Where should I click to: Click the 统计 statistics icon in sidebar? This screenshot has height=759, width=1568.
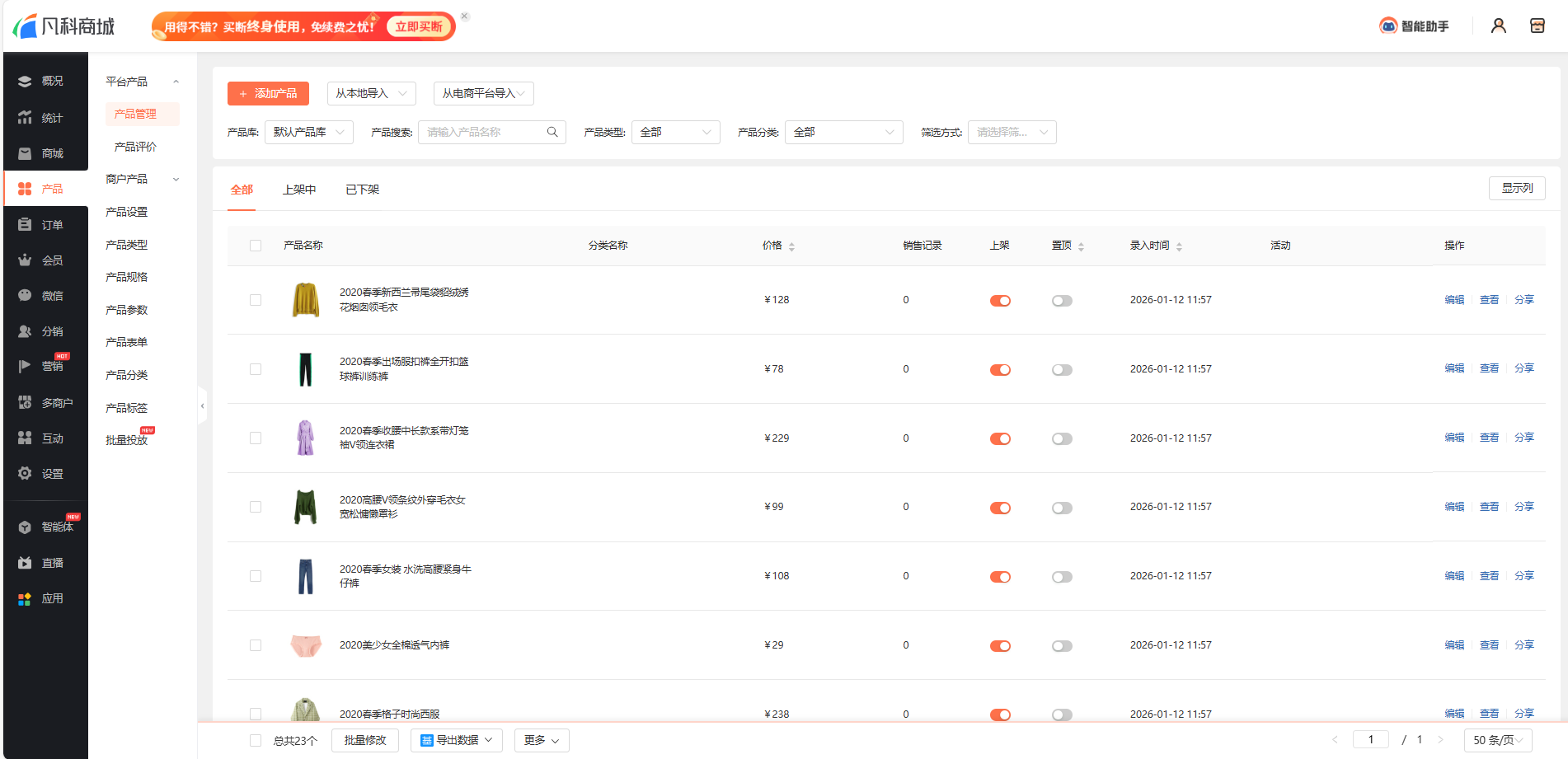pos(25,118)
